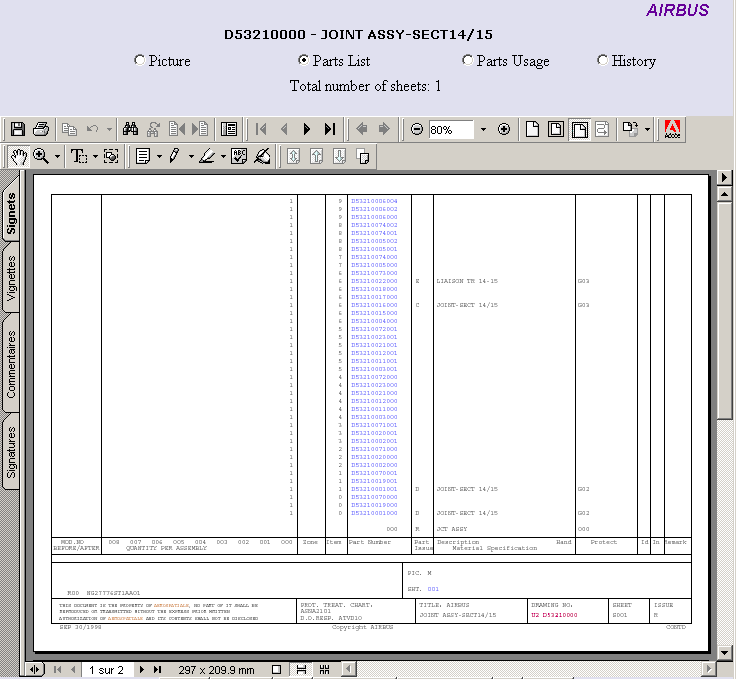Select the History radio button

pos(602,60)
